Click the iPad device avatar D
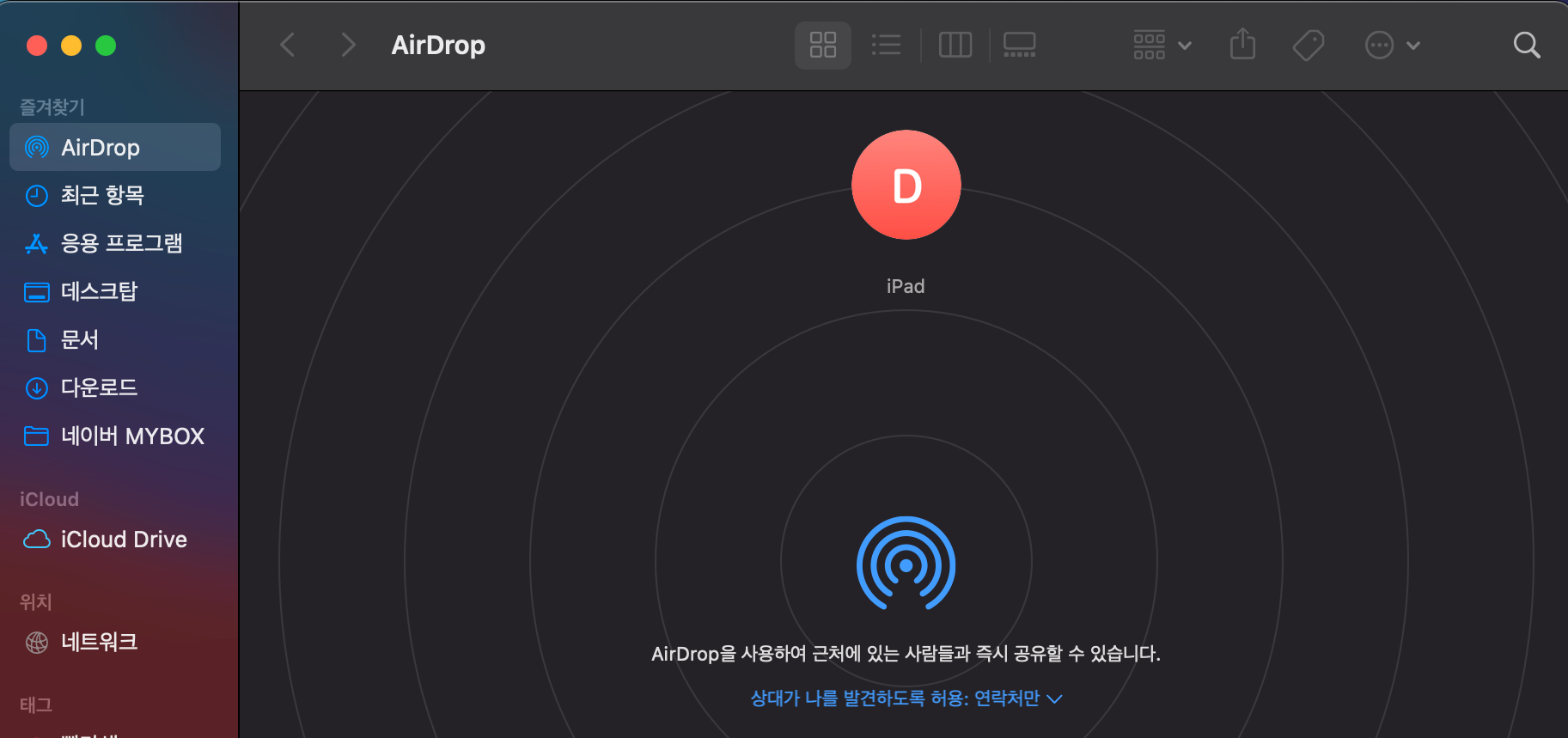Image resolution: width=1568 pixels, height=738 pixels. [x=906, y=185]
